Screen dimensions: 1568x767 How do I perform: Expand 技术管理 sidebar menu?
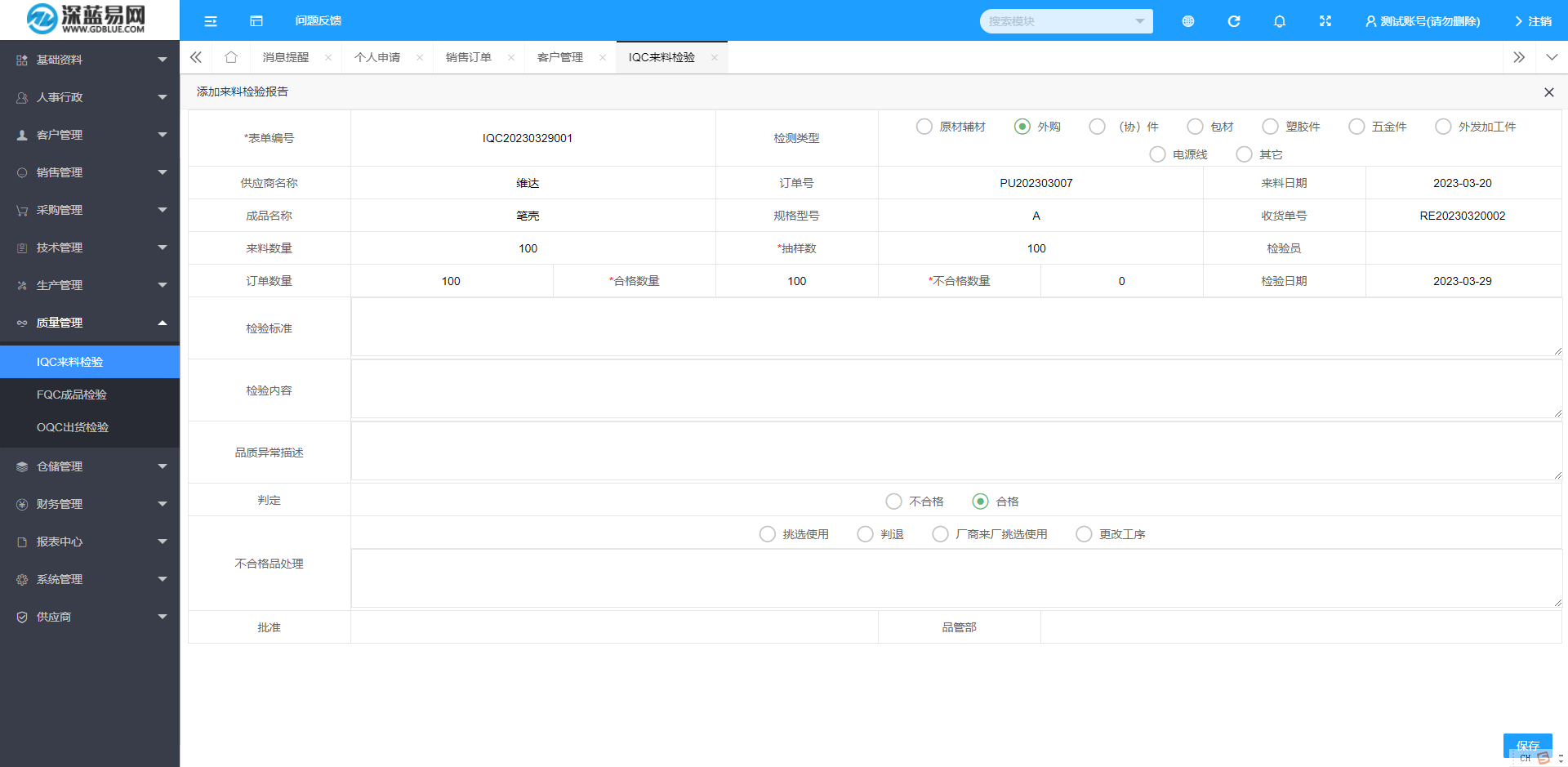point(90,247)
